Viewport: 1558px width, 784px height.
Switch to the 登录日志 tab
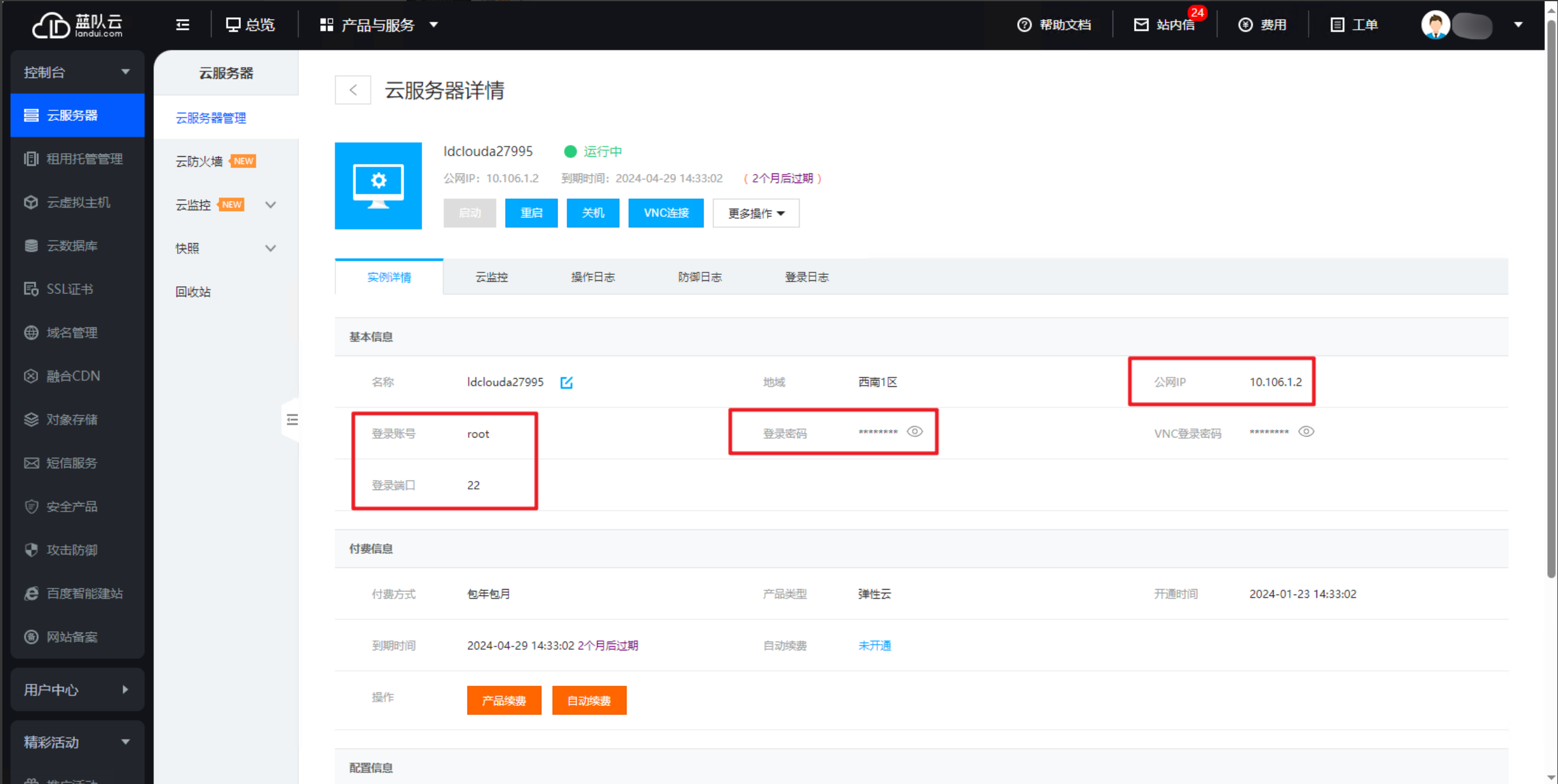pyautogui.click(x=806, y=277)
